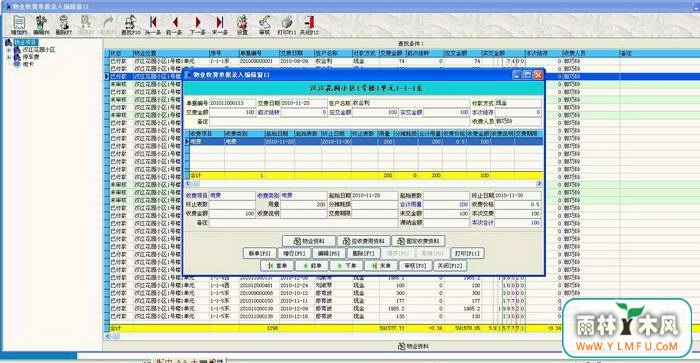Image resolution: width=700 pixels, height=363 pixels.
Task: Click the 增加 (Add) toolbar icon
Action: pos(19,25)
